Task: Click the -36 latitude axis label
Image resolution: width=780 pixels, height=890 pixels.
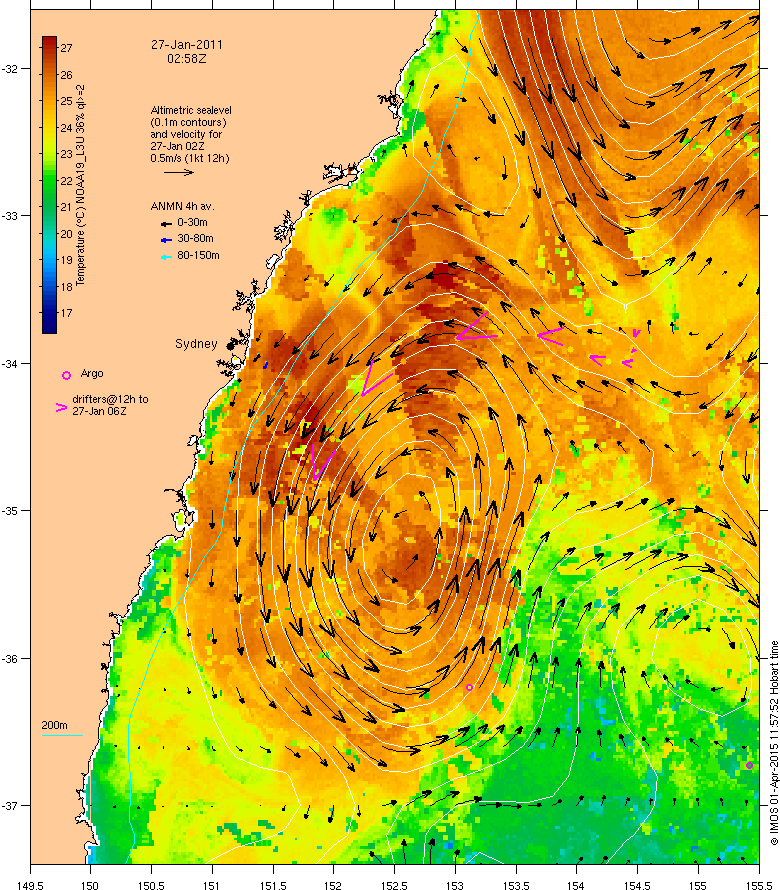Action: [11, 658]
